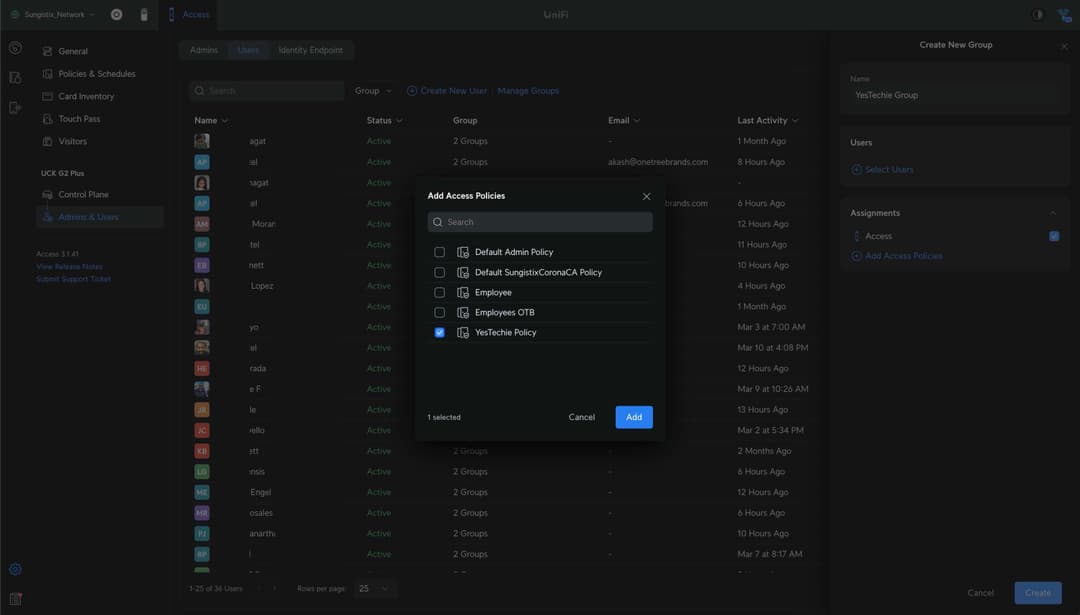Cancel the Create New Group panel

click(980, 593)
